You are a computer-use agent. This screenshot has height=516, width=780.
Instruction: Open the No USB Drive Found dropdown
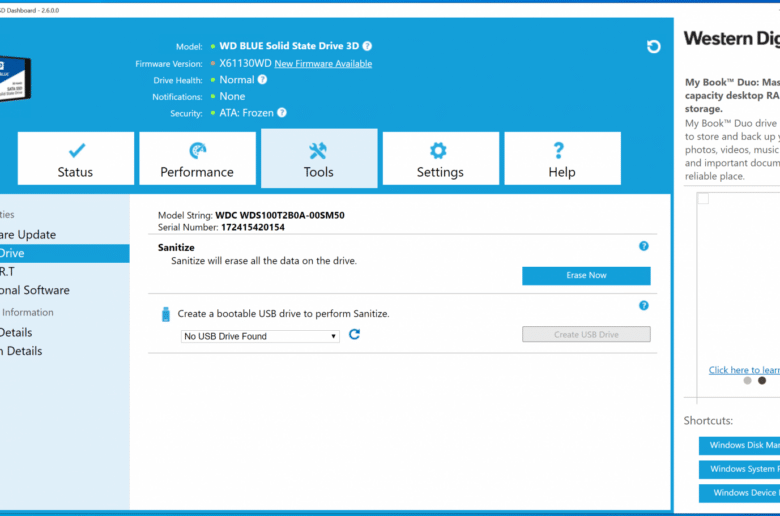[260, 336]
